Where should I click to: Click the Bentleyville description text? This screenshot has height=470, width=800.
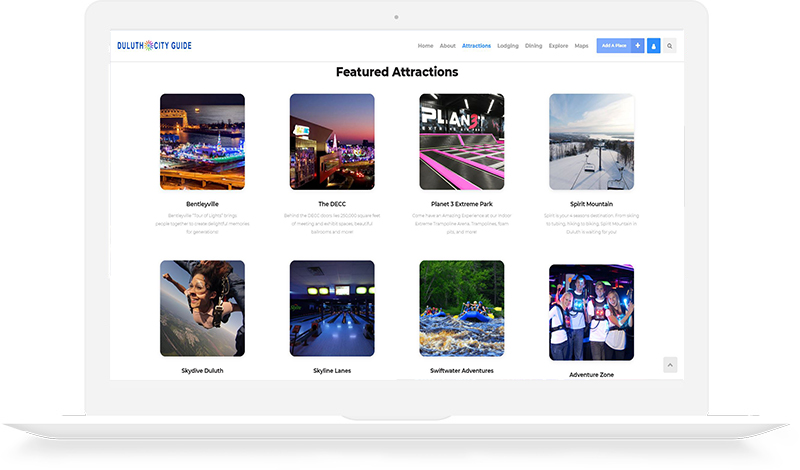[202, 224]
